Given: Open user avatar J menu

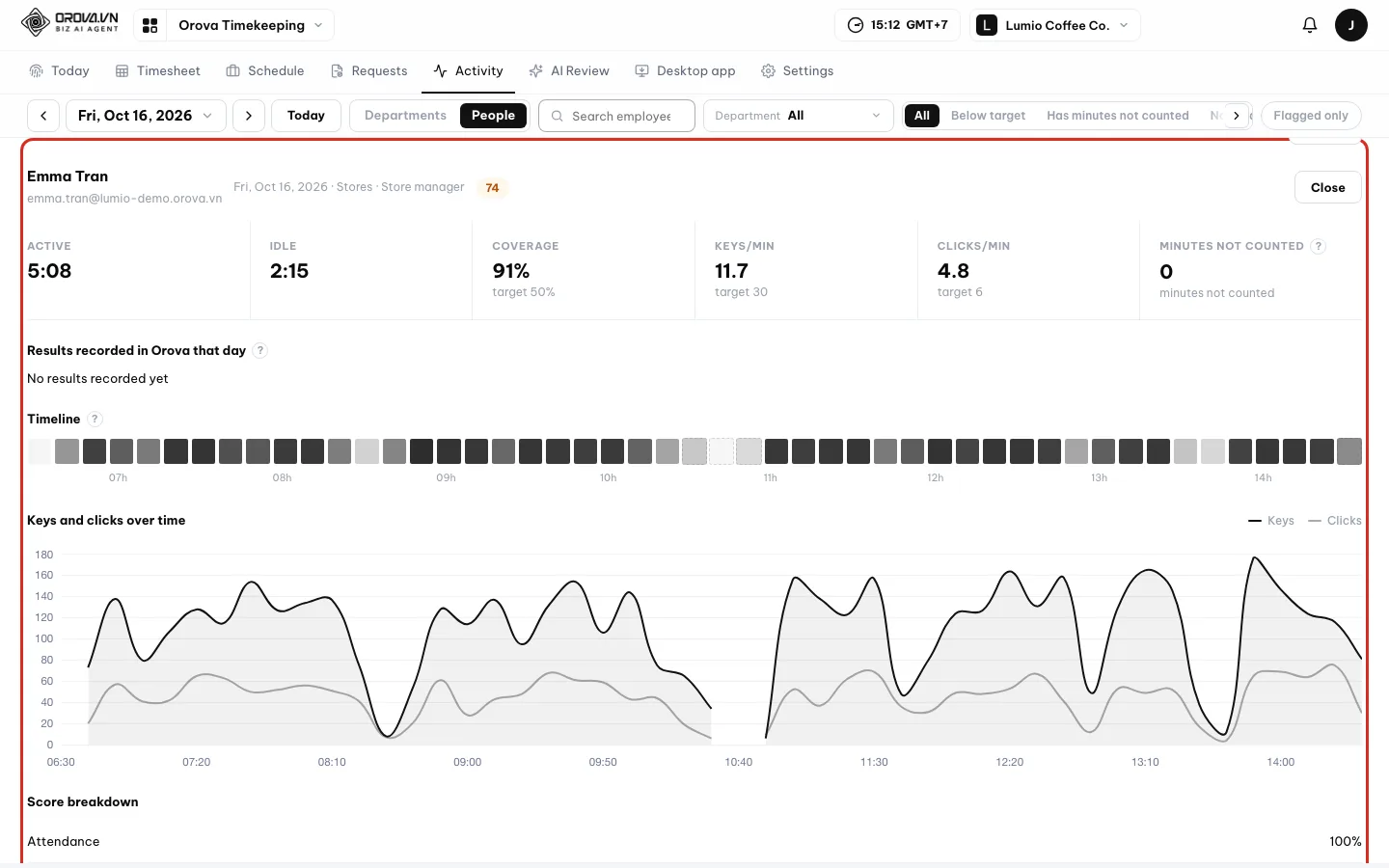Looking at the screenshot, I should tap(1350, 25).
